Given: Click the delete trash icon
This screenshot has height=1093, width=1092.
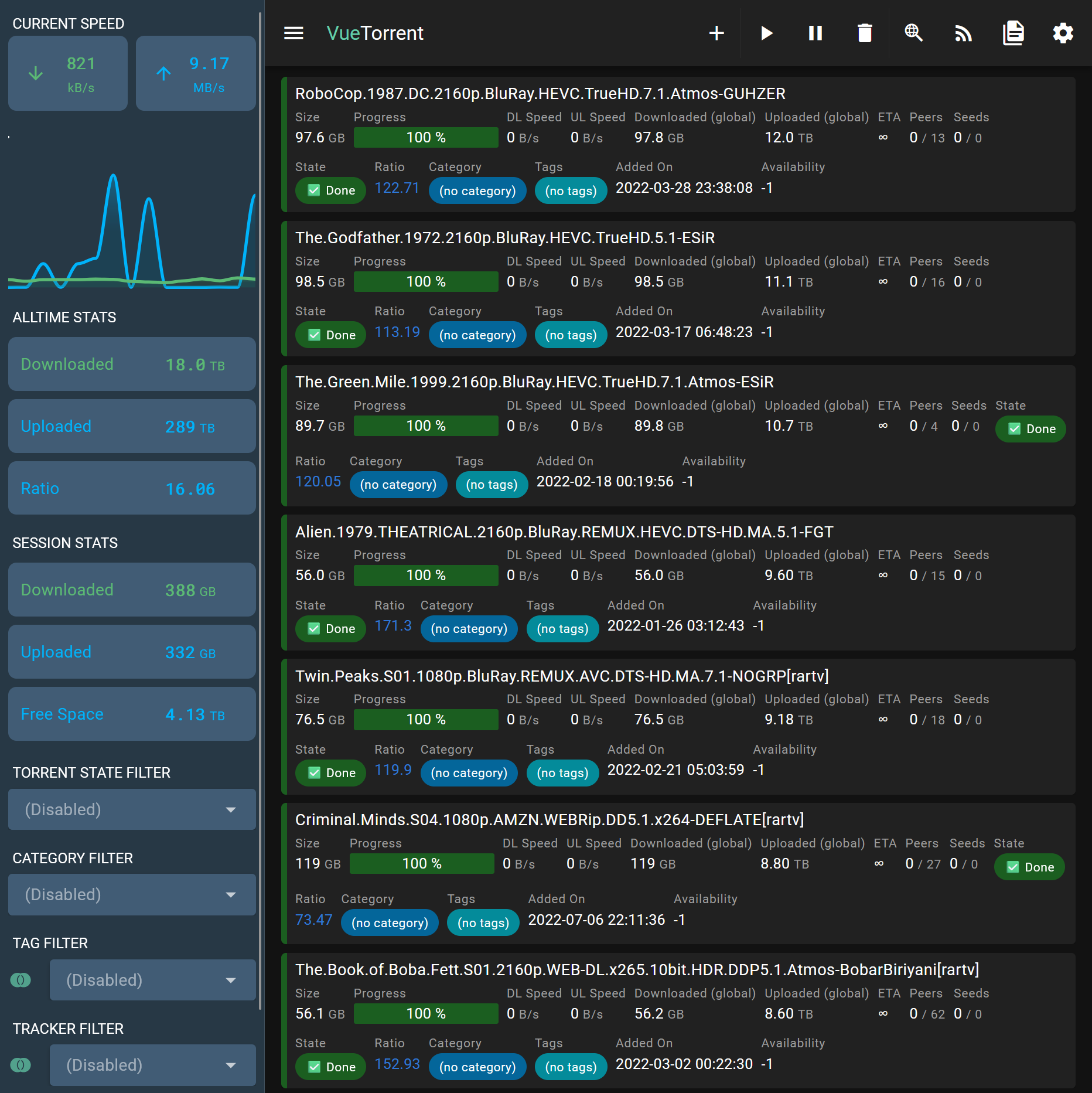Looking at the screenshot, I should click(x=865, y=33).
